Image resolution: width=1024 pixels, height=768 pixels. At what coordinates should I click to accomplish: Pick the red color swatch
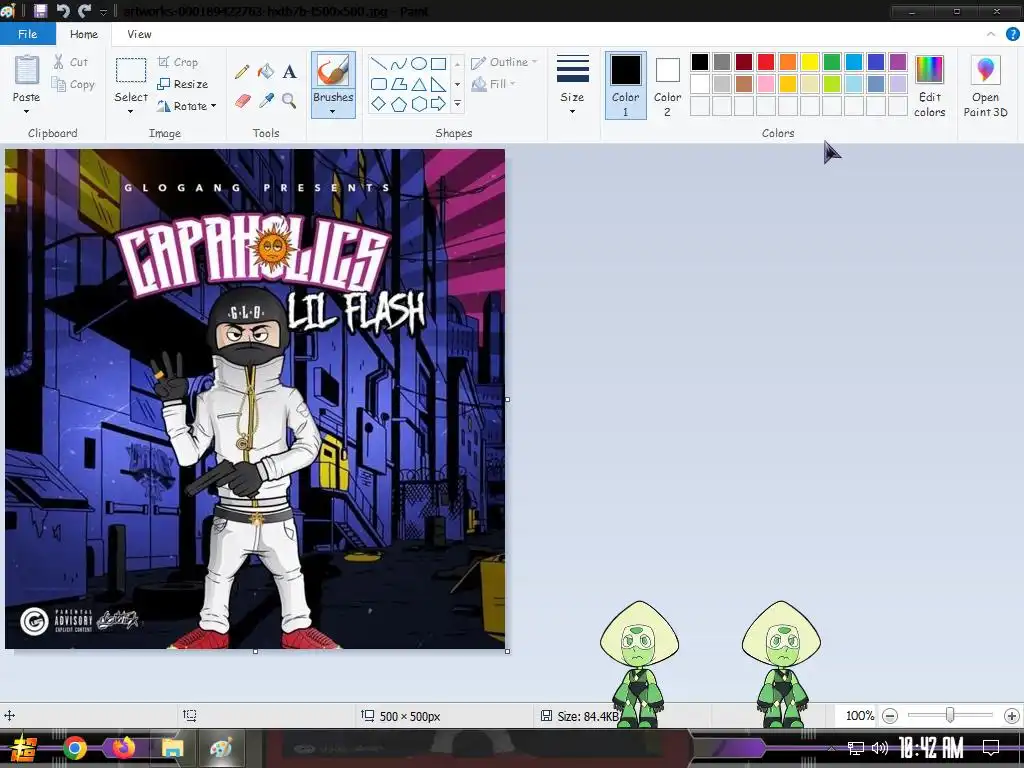tap(765, 62)
